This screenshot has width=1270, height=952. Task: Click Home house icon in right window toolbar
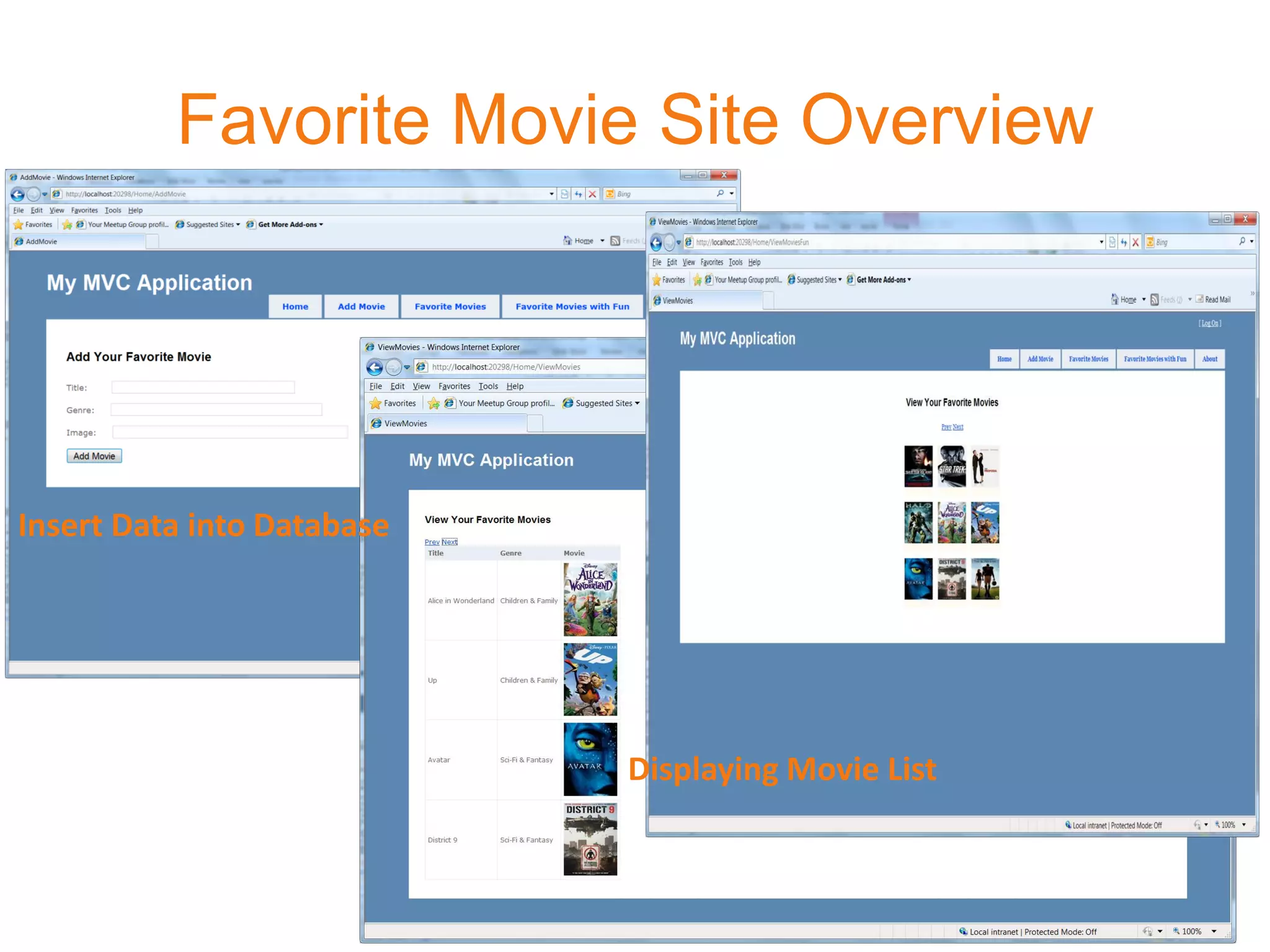coord(1114,299)
